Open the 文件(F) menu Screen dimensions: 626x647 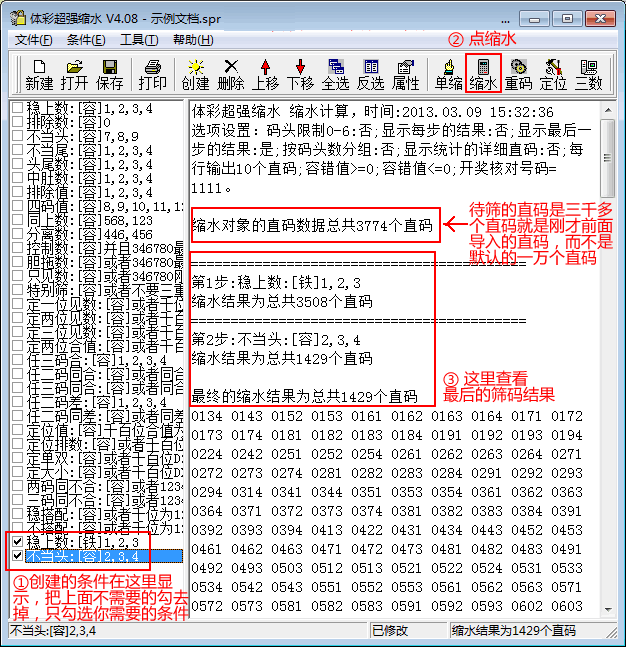[33, 40]
